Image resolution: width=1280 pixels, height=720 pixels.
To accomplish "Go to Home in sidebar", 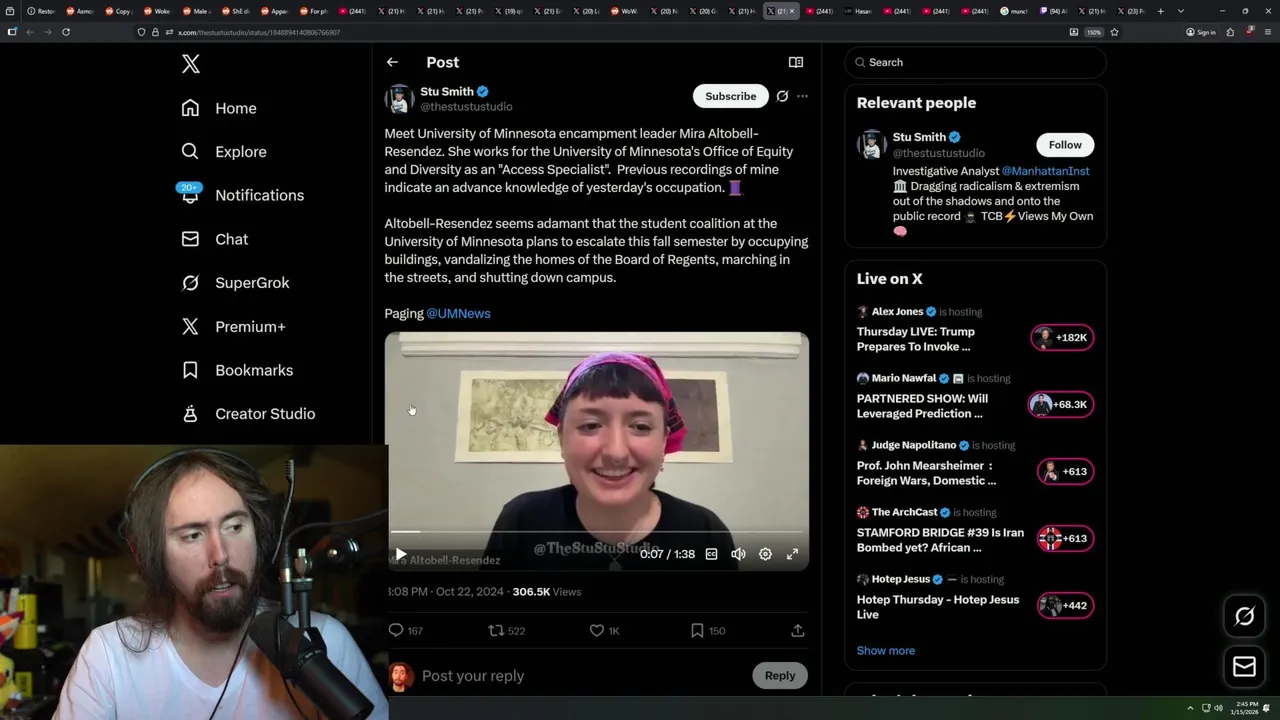I will click(219, 108).
